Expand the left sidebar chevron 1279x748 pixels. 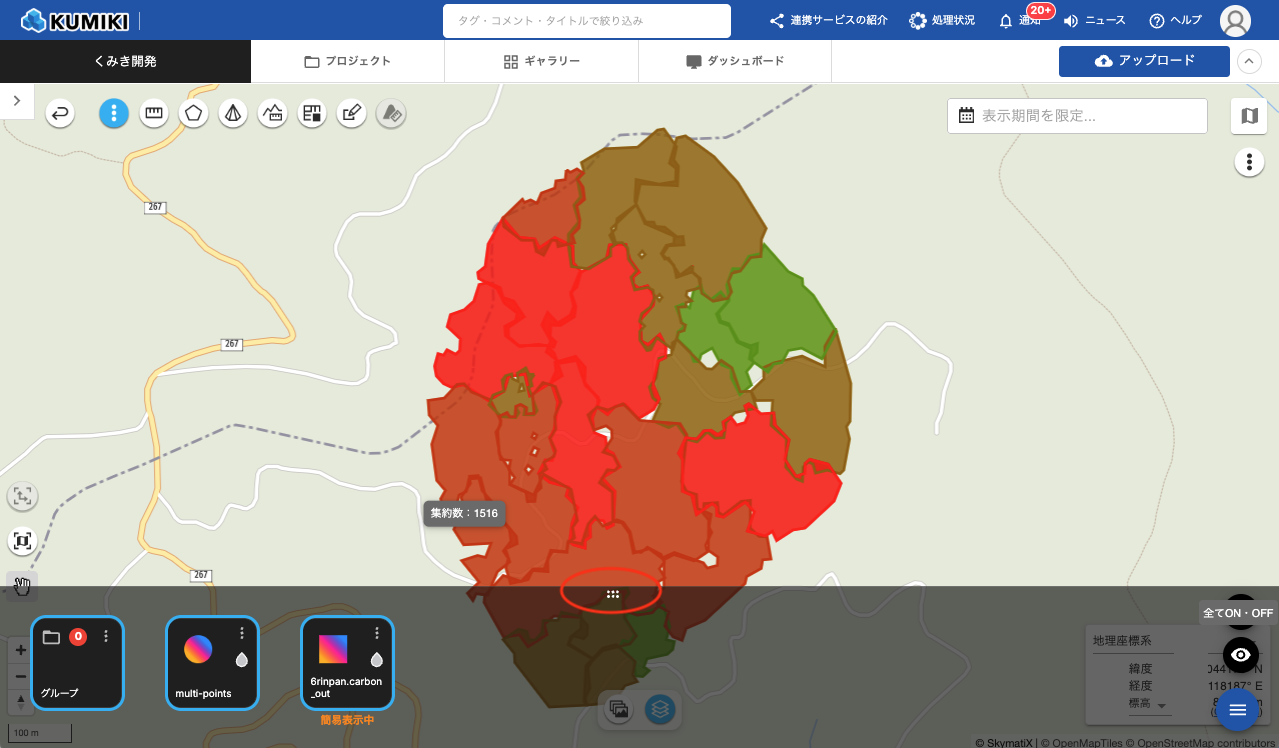pyautogui.click(x=17, y=101)
